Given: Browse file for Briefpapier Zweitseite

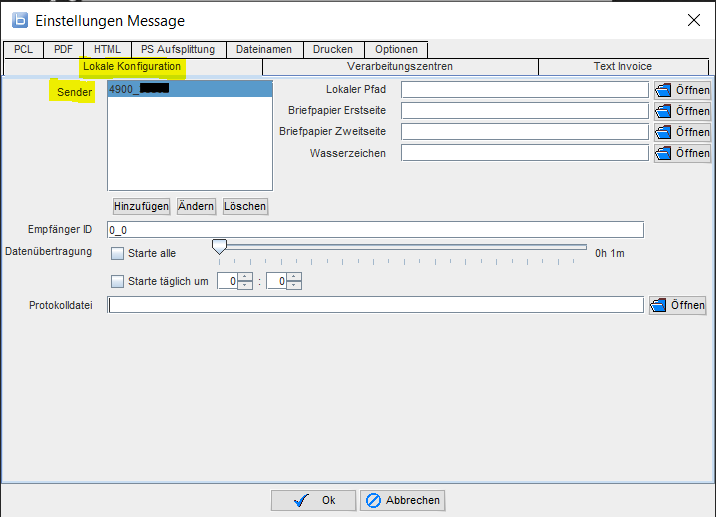Looking at the screenshot, I should (682, 132).
